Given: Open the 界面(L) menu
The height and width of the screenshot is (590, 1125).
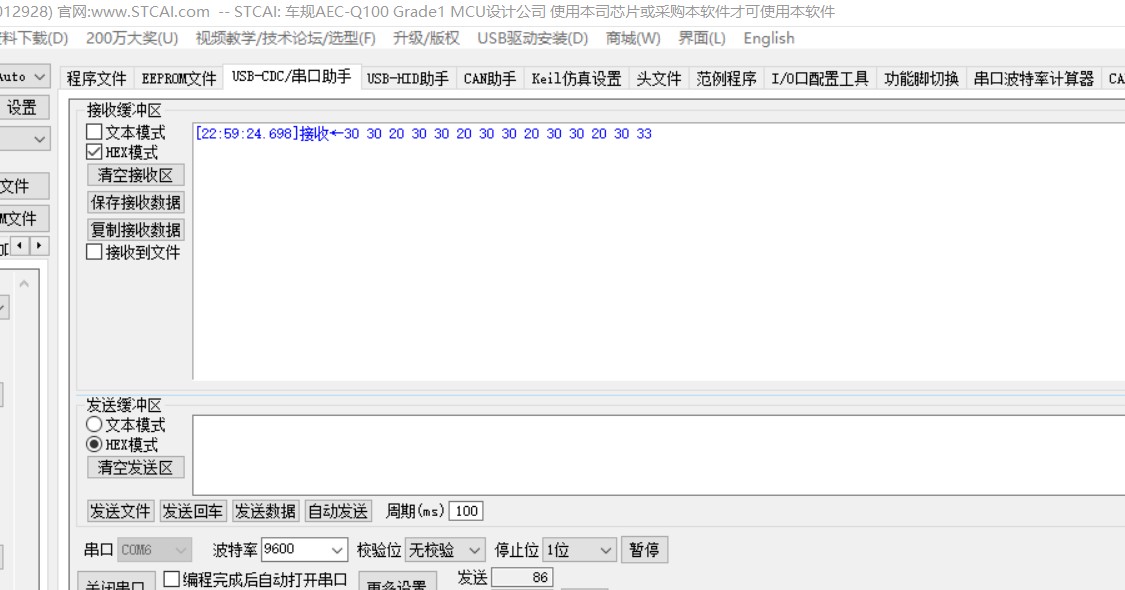Looking at the screenshot, I should [x=702, y=38].
